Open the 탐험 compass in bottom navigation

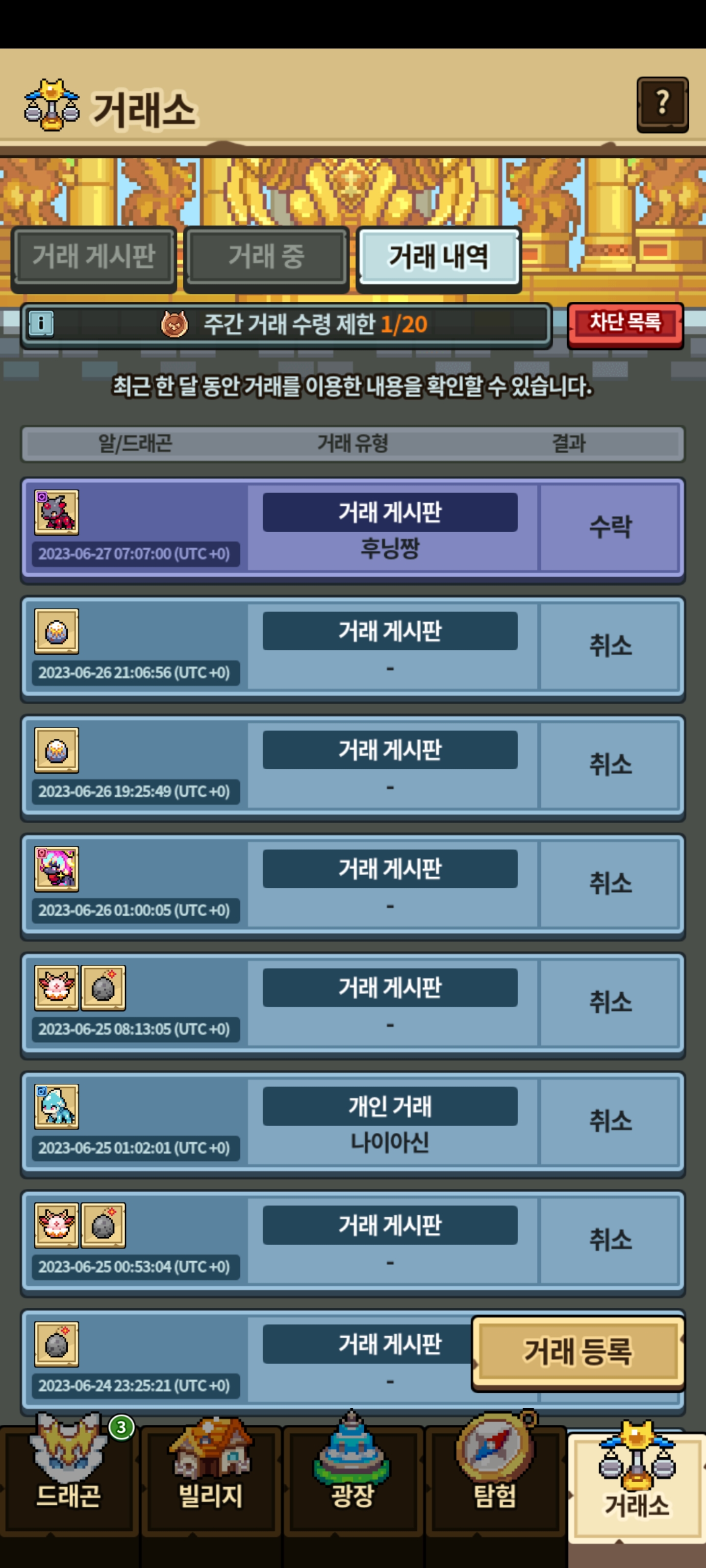click(495, 1476)
